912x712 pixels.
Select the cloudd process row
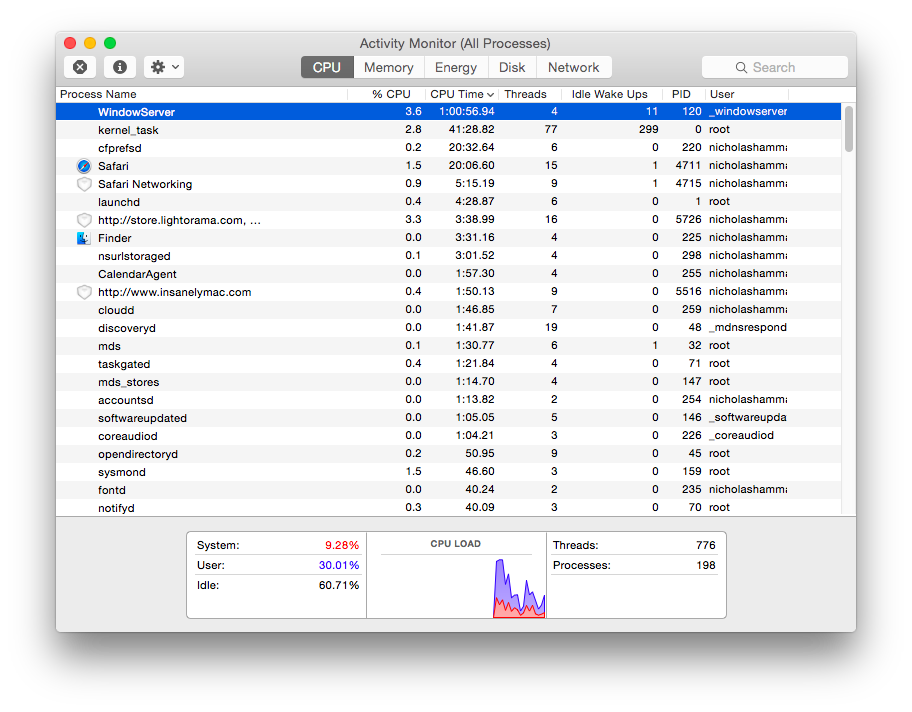(448, 310)
